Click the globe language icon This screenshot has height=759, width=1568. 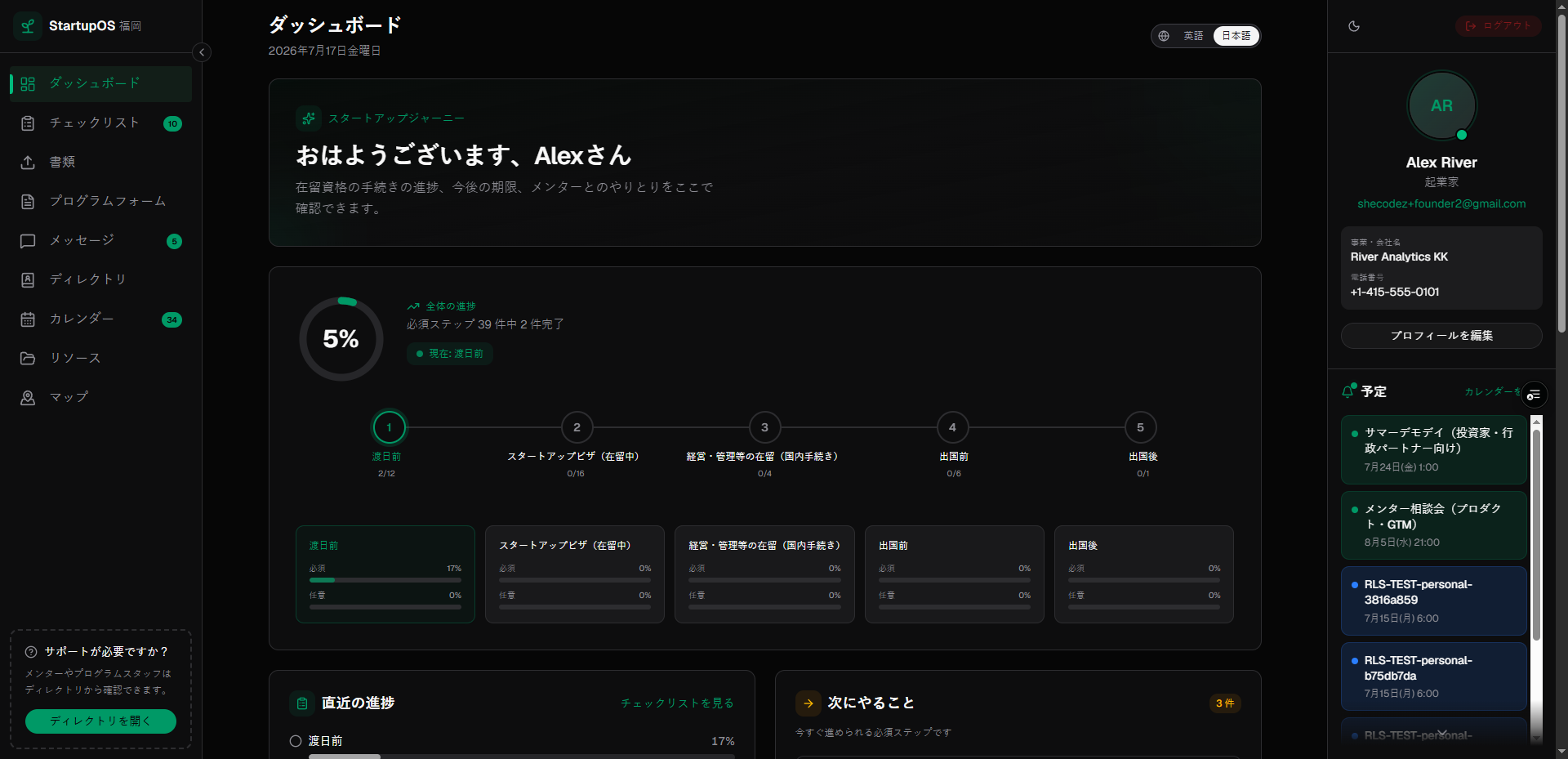pyautogui.click(x=1164, y=36)
